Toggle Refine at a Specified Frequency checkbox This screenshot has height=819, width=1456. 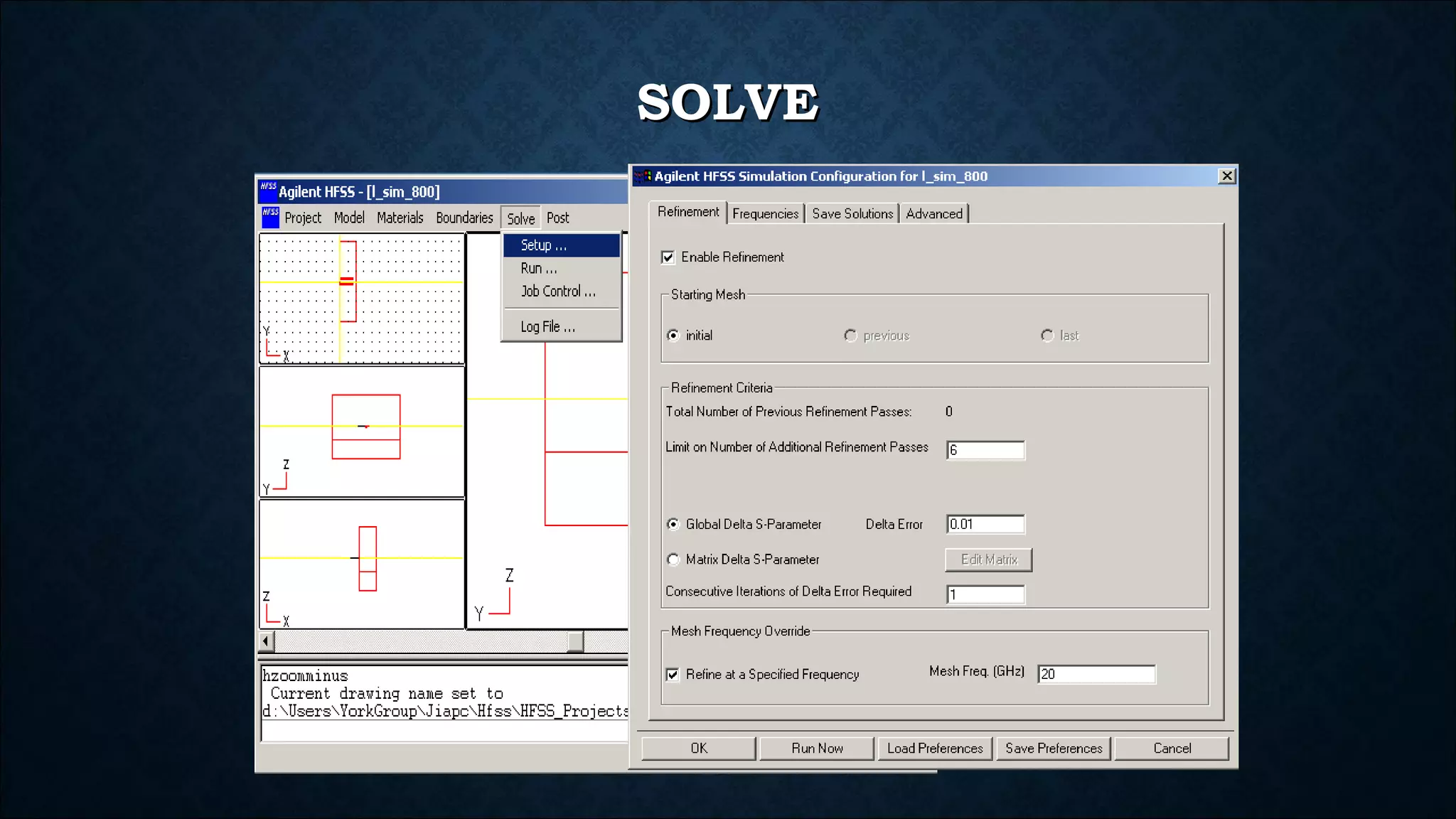point(673,674)
